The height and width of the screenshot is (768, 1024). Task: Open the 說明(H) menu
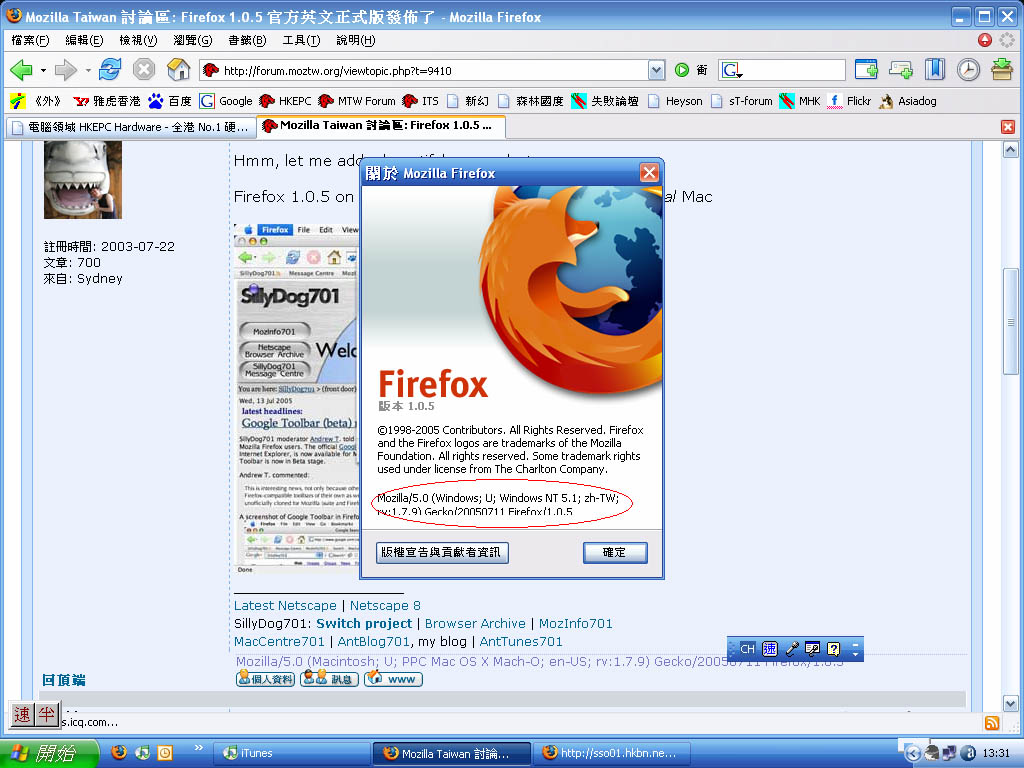click(355, 40)
